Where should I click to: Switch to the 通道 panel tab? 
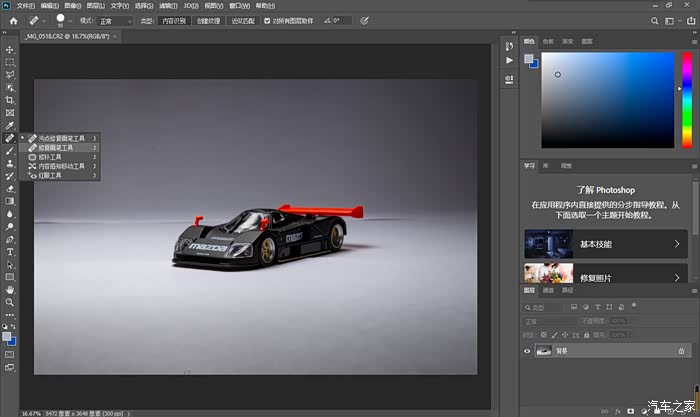[549, 290]
